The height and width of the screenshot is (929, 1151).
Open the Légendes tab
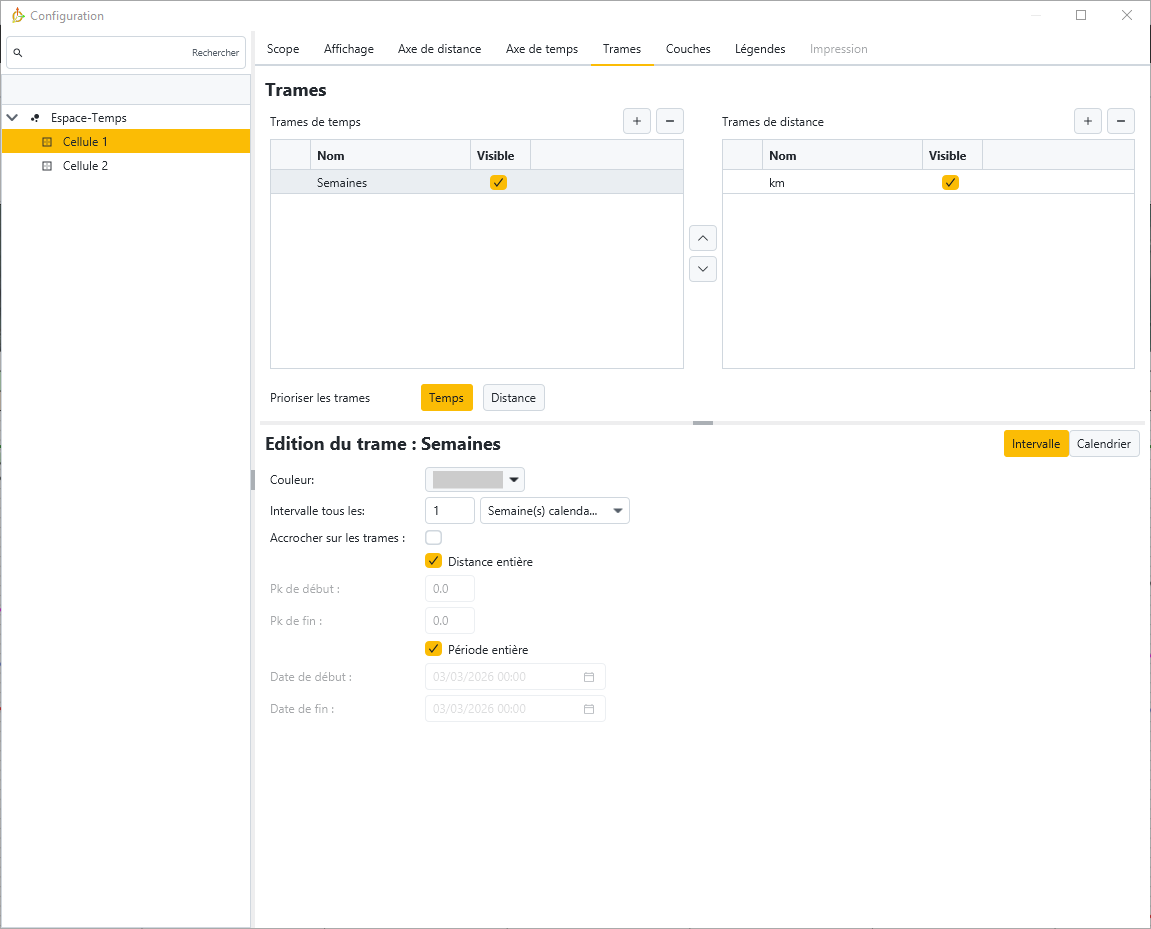759,49
